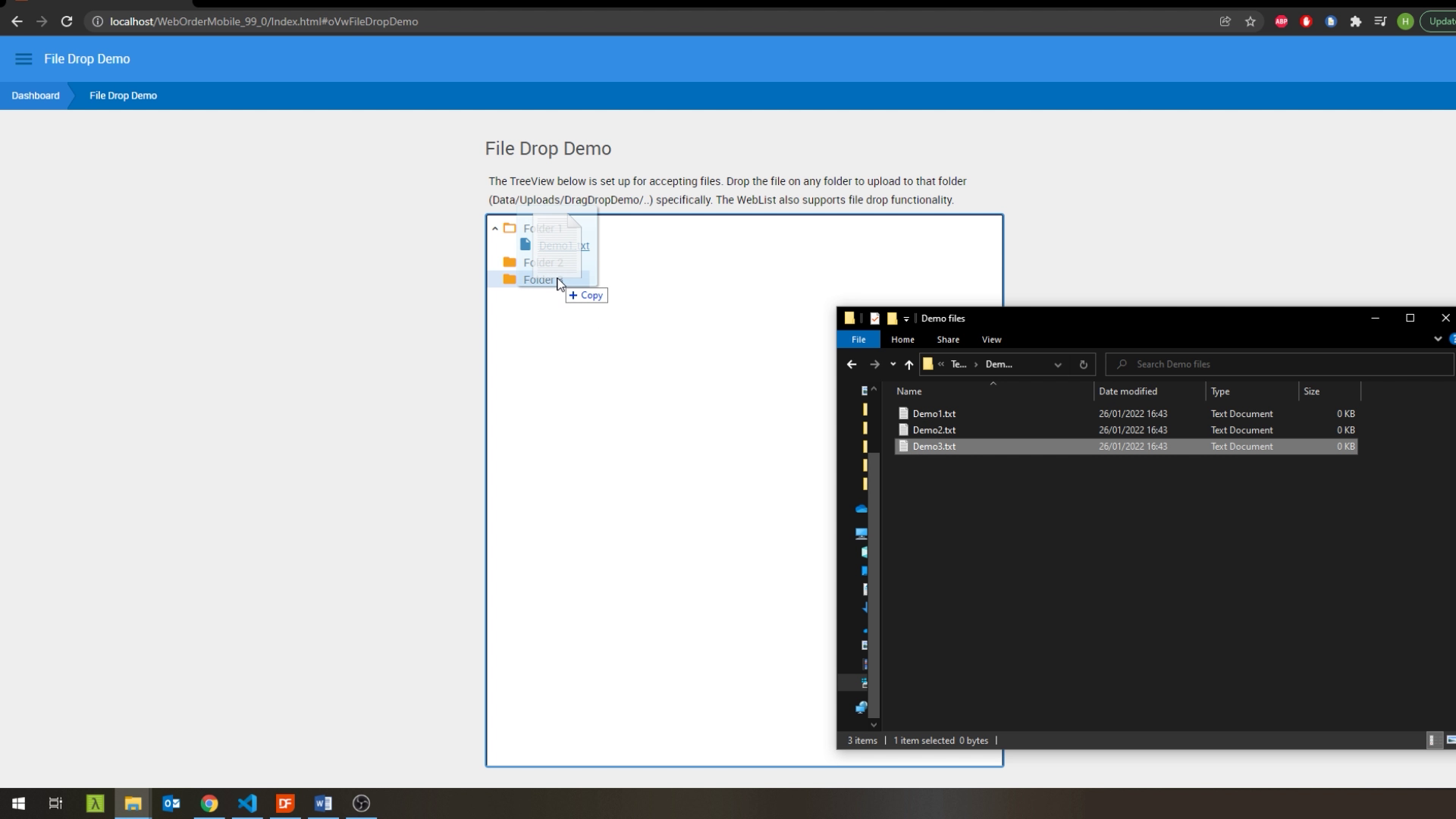Go back in the browser

coord(17,21)
